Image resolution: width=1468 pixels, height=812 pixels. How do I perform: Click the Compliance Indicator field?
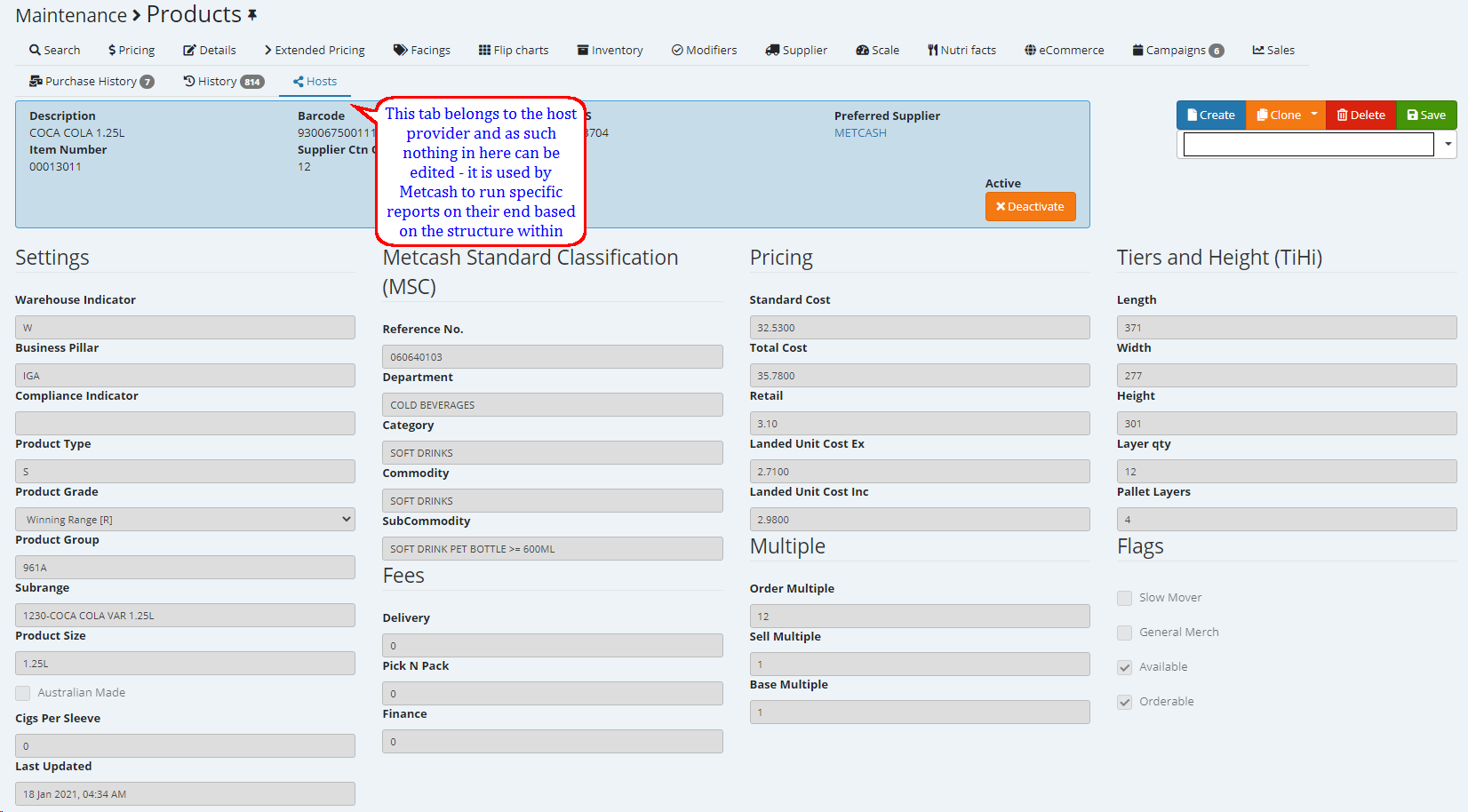click(185, 424)
